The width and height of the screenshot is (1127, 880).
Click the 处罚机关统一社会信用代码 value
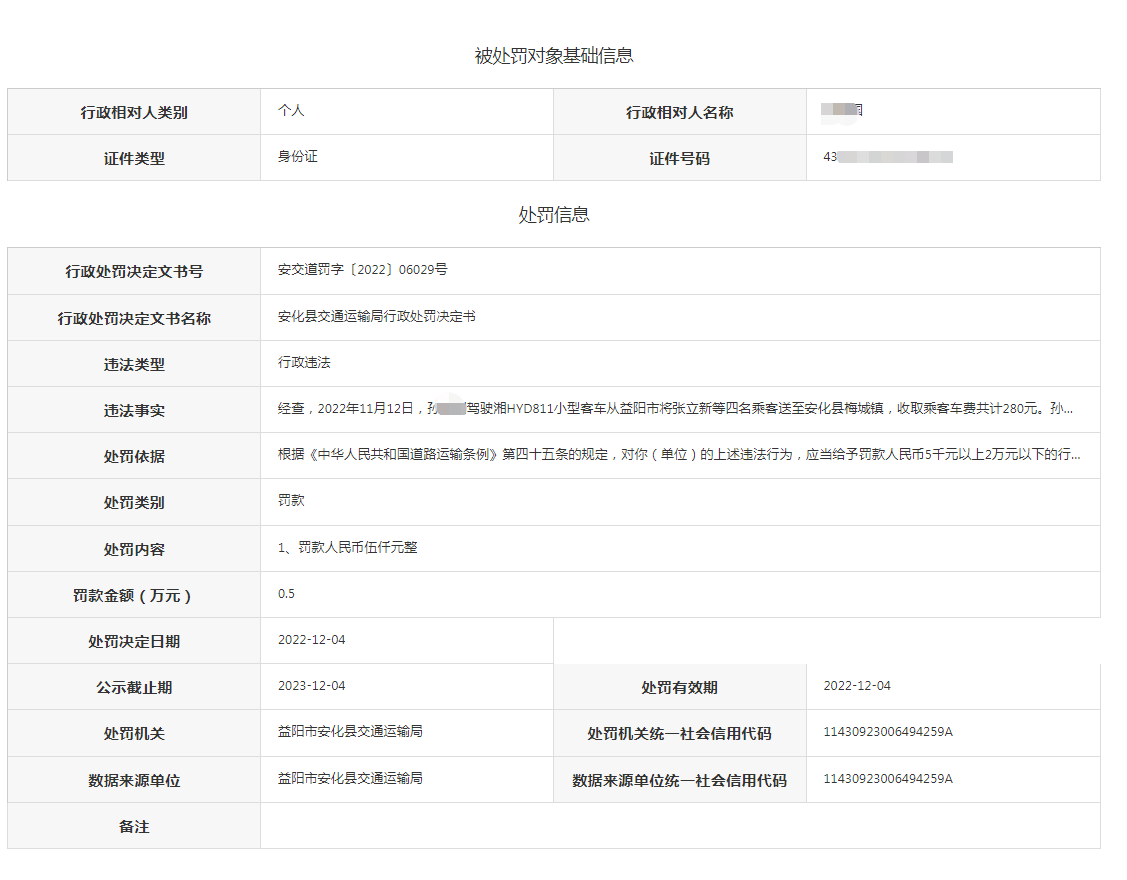point(888,731)
